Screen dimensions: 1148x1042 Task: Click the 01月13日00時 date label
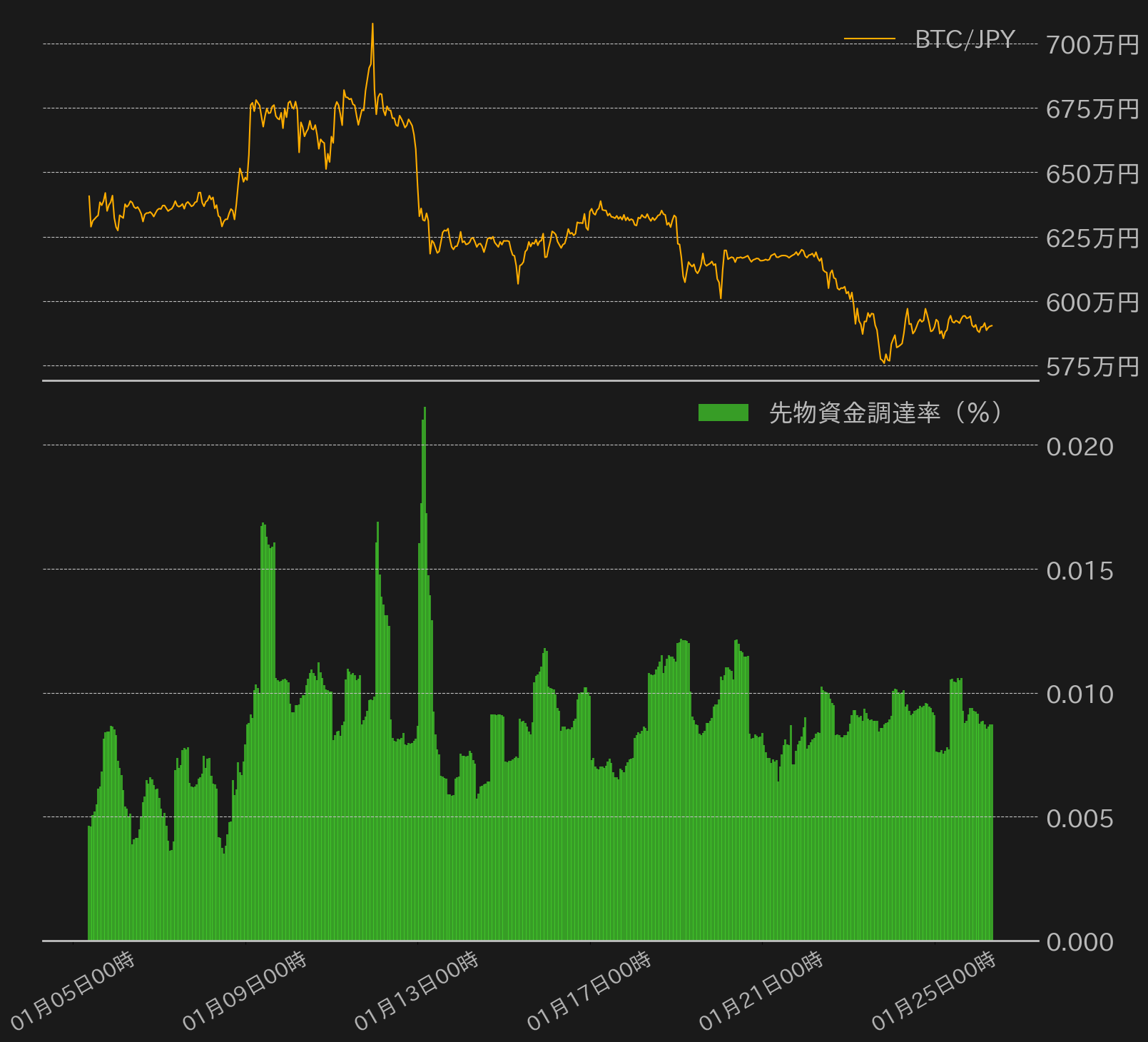coord(417,991)
